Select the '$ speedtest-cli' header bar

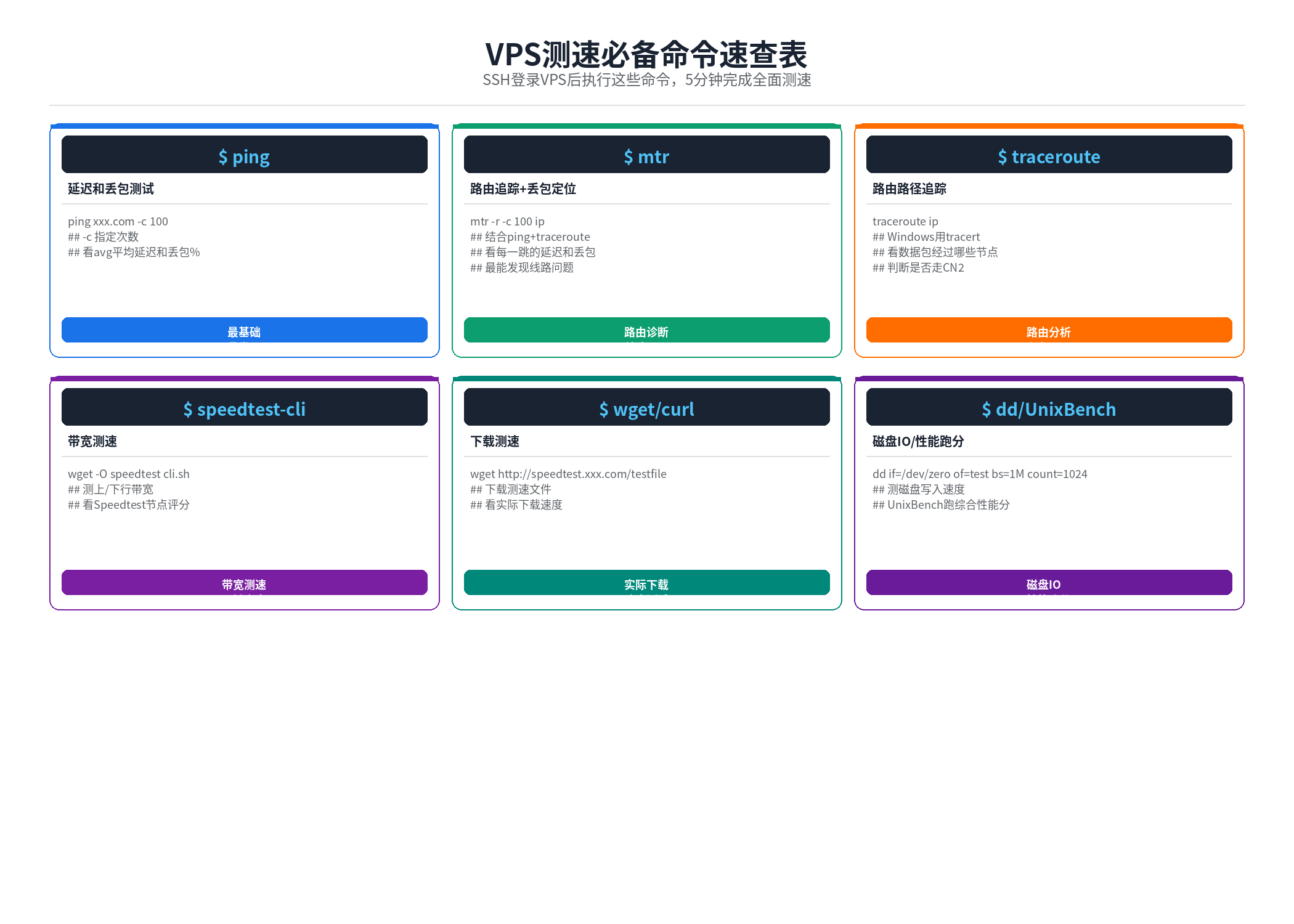tap(245, 407)
